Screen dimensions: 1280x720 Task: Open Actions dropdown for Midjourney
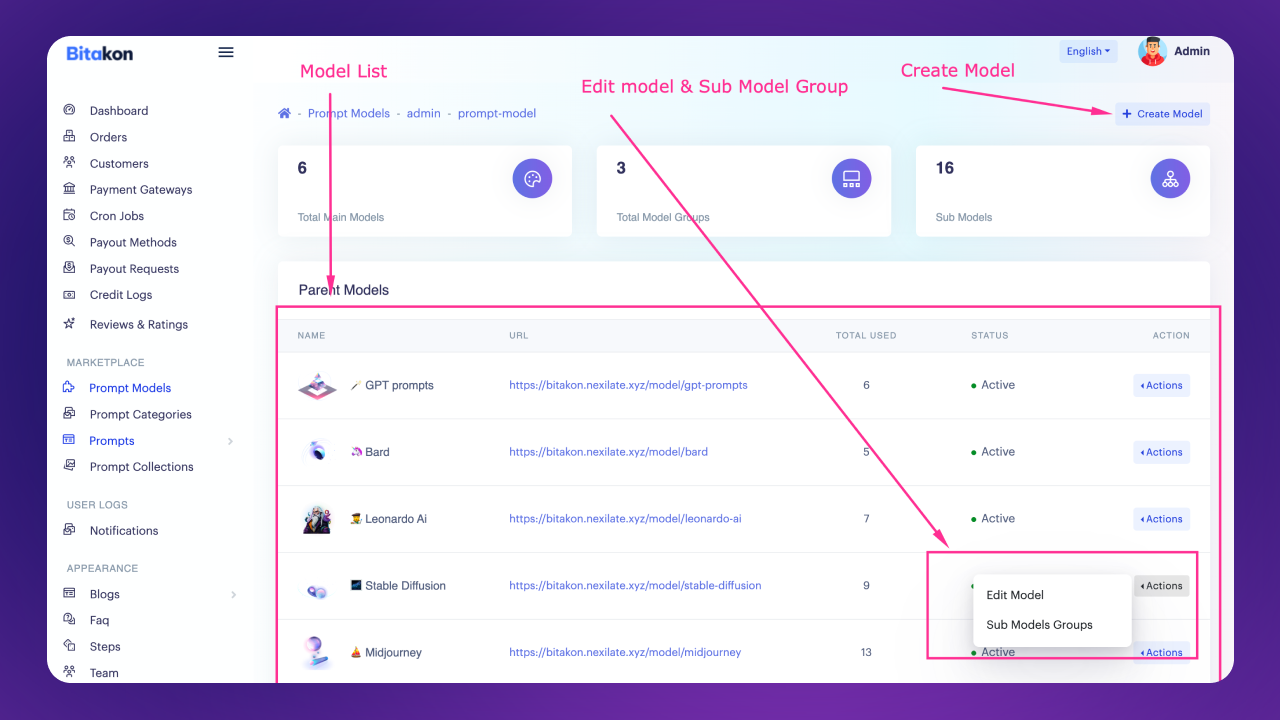pos(1161,652)
